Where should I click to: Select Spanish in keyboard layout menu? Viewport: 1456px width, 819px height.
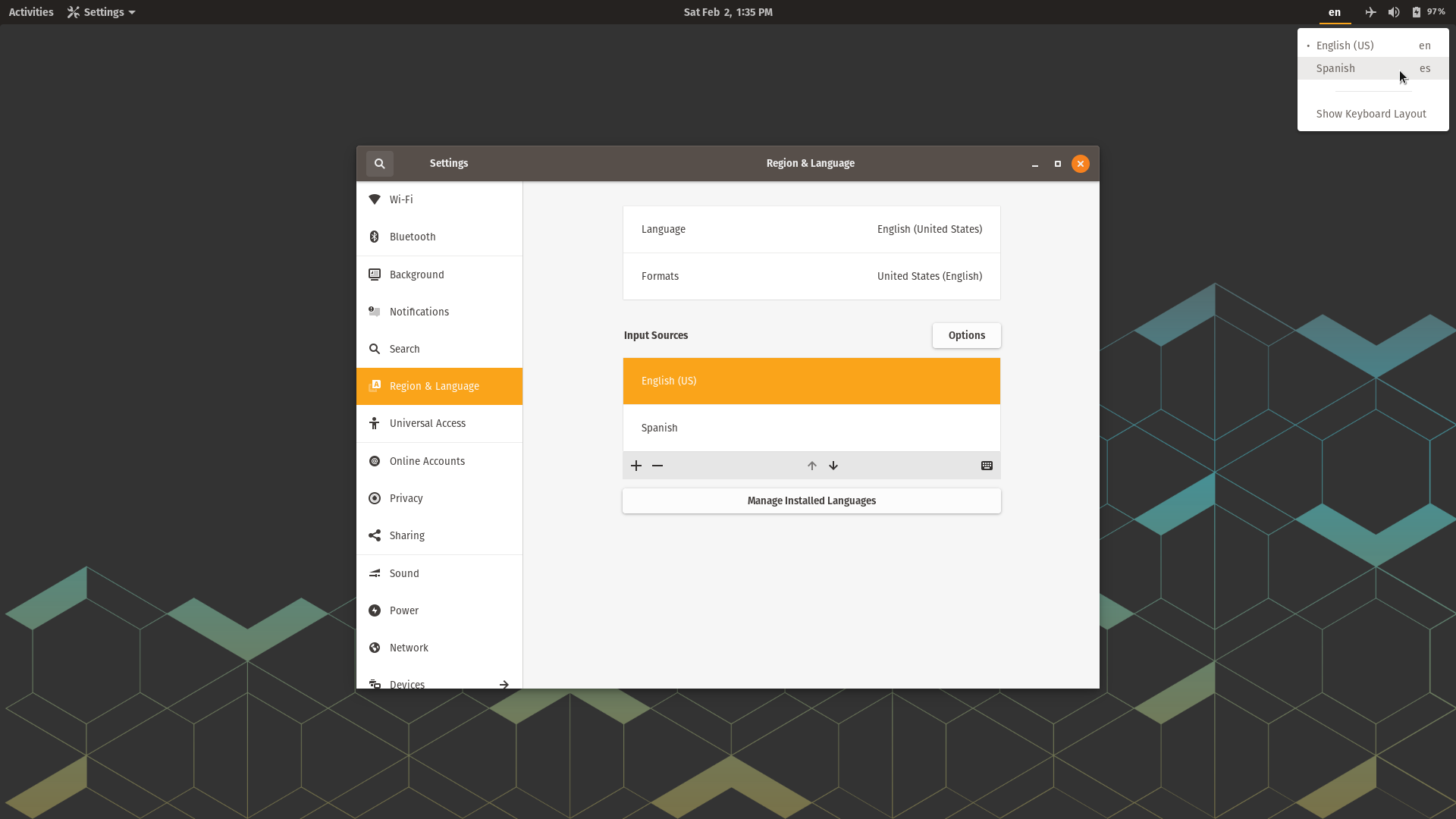1336,68
